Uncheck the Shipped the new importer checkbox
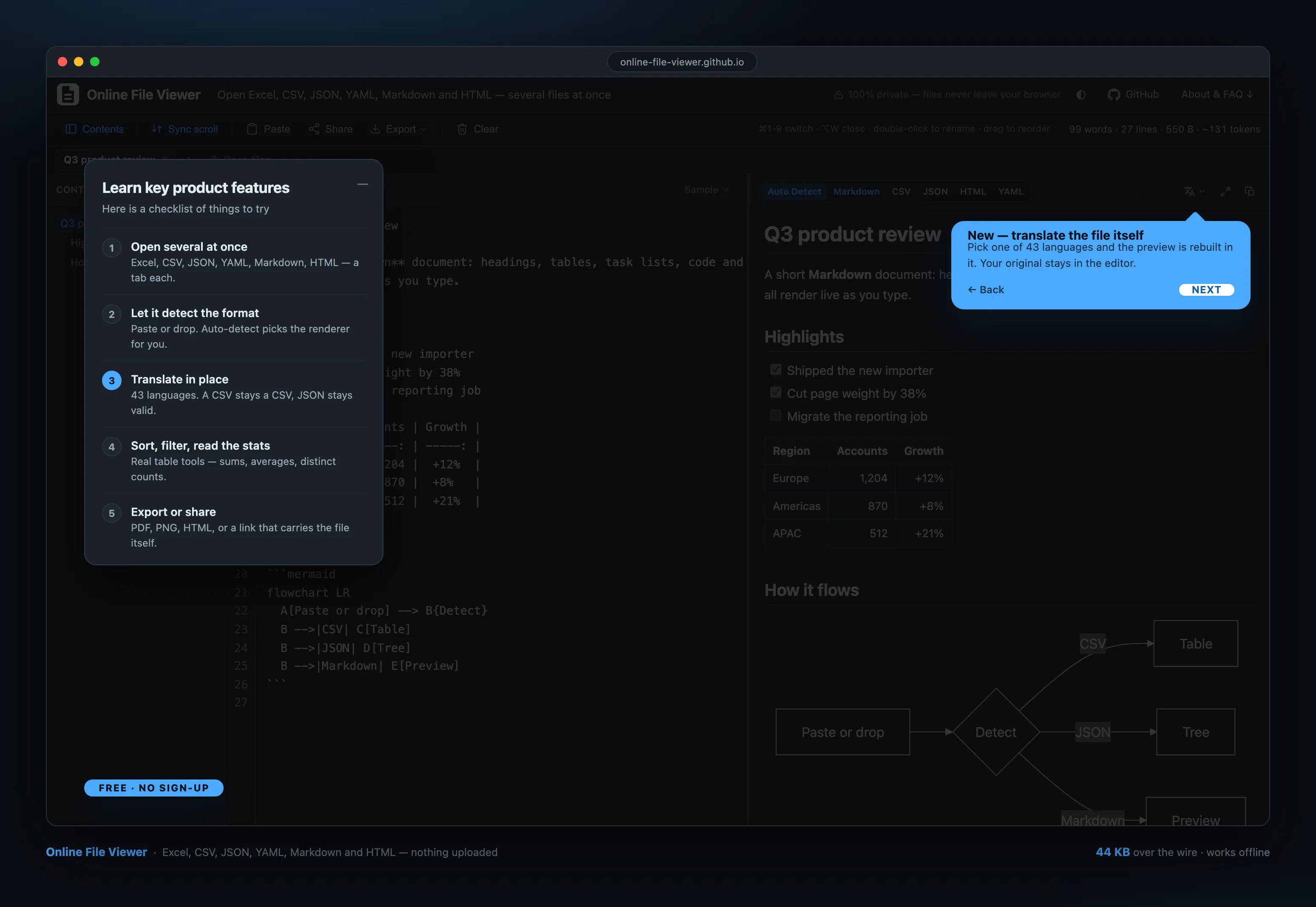This screenshot has width=1316, height=907. (x=776, y=370)
